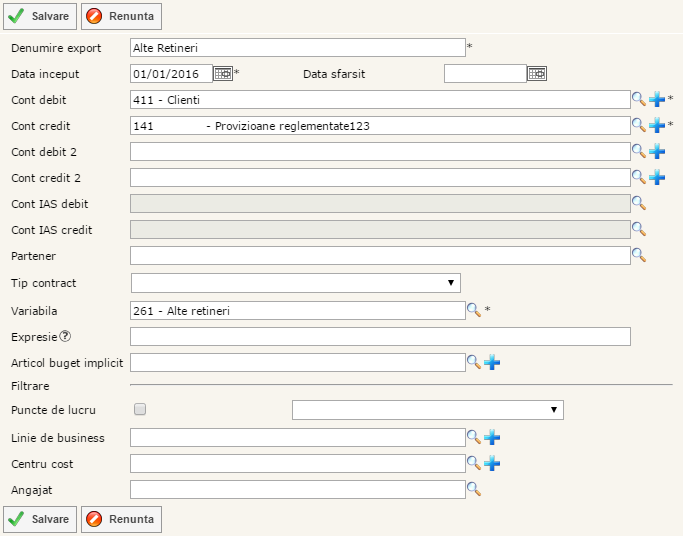Viewport: 683px width, 536px height.
Task: Click the Linie de business input
Action: (x=298, y=437)
